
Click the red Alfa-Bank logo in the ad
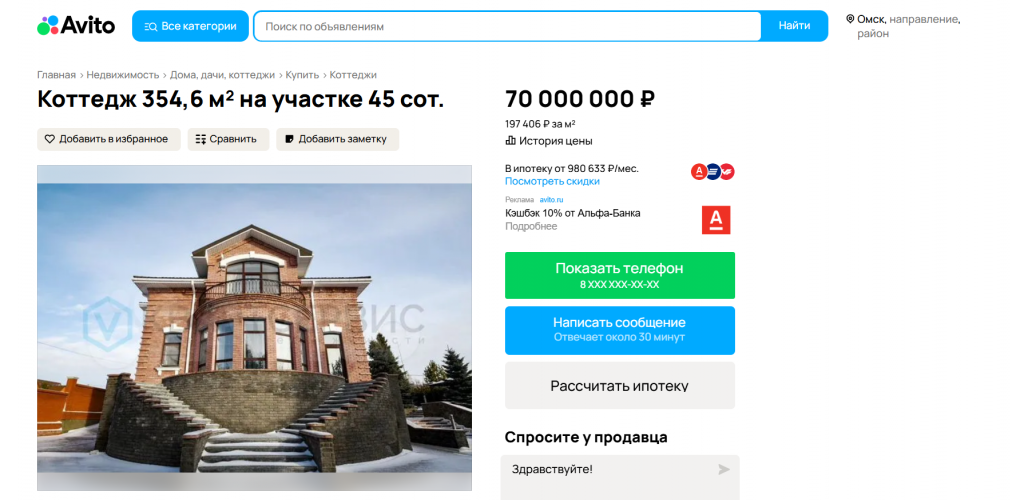[x=716, y=220]
